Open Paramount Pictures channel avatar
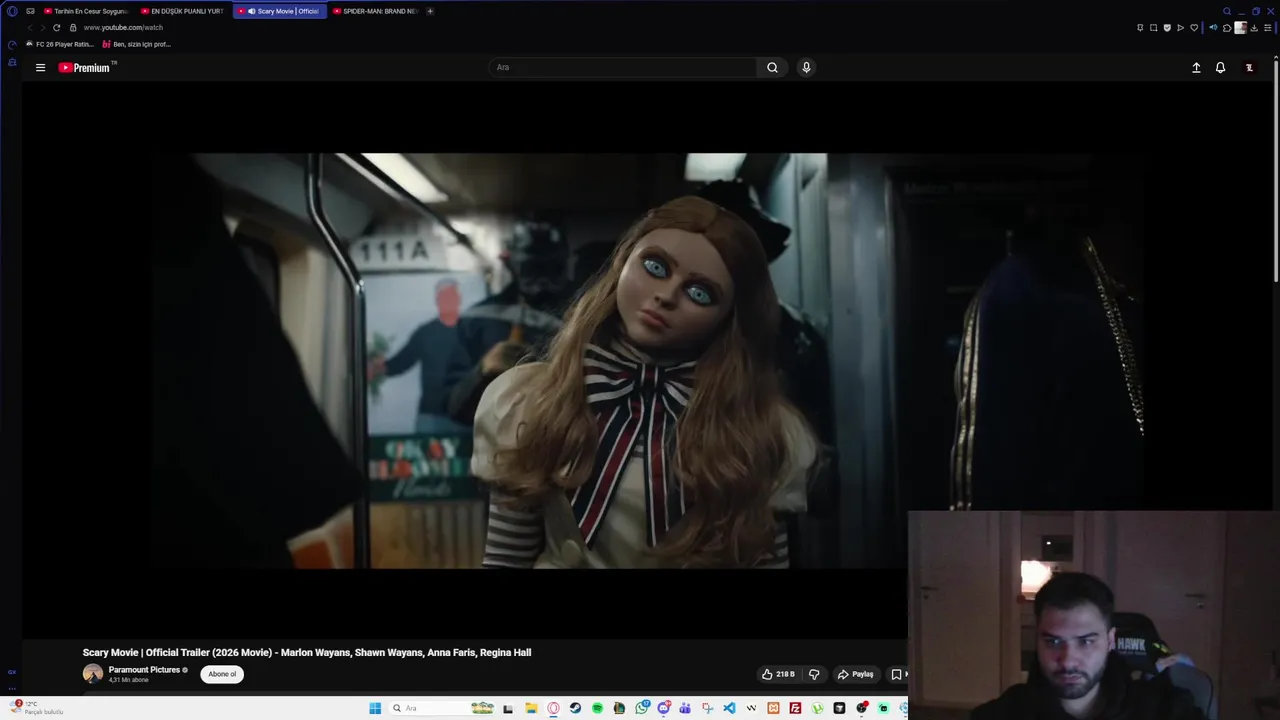Screen dimensions: 1280x720 coord(93,674)
